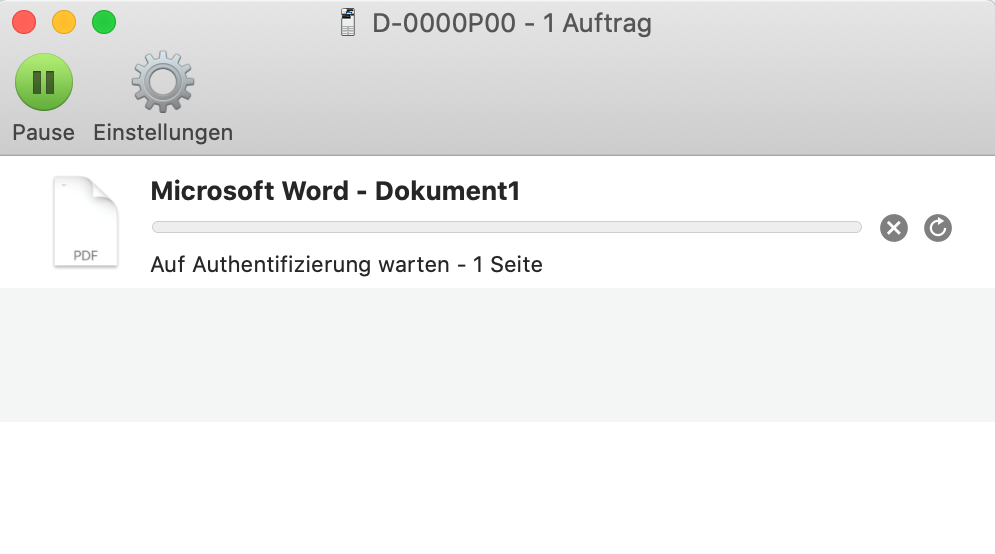
Task: Click the 'Einstellungen' label
Action: [x=163, y=133]
